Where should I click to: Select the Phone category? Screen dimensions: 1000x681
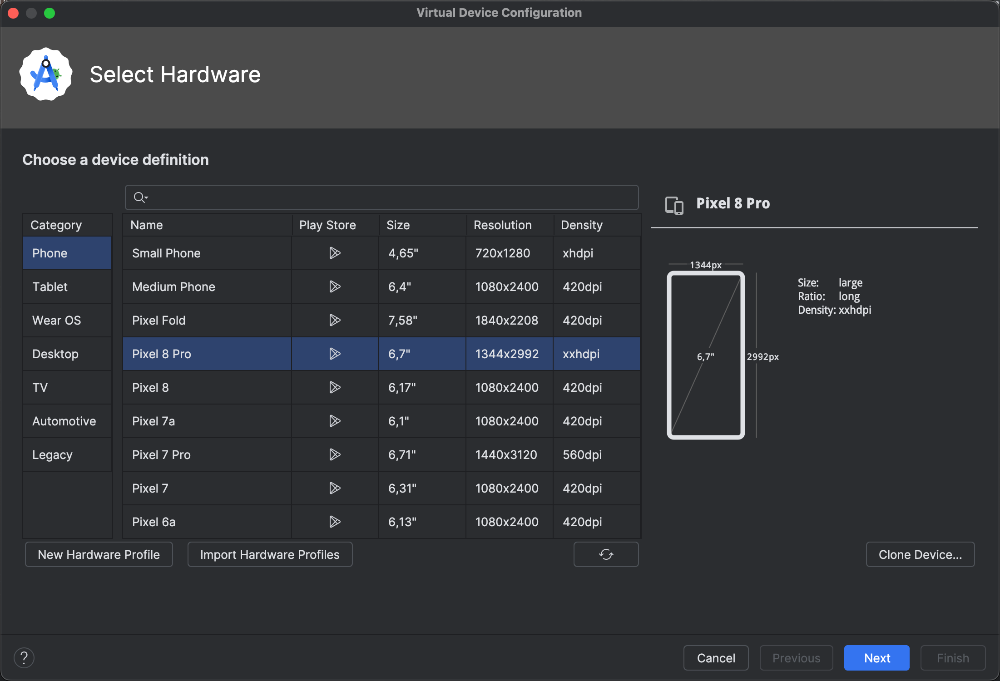(x=67, y=253)
